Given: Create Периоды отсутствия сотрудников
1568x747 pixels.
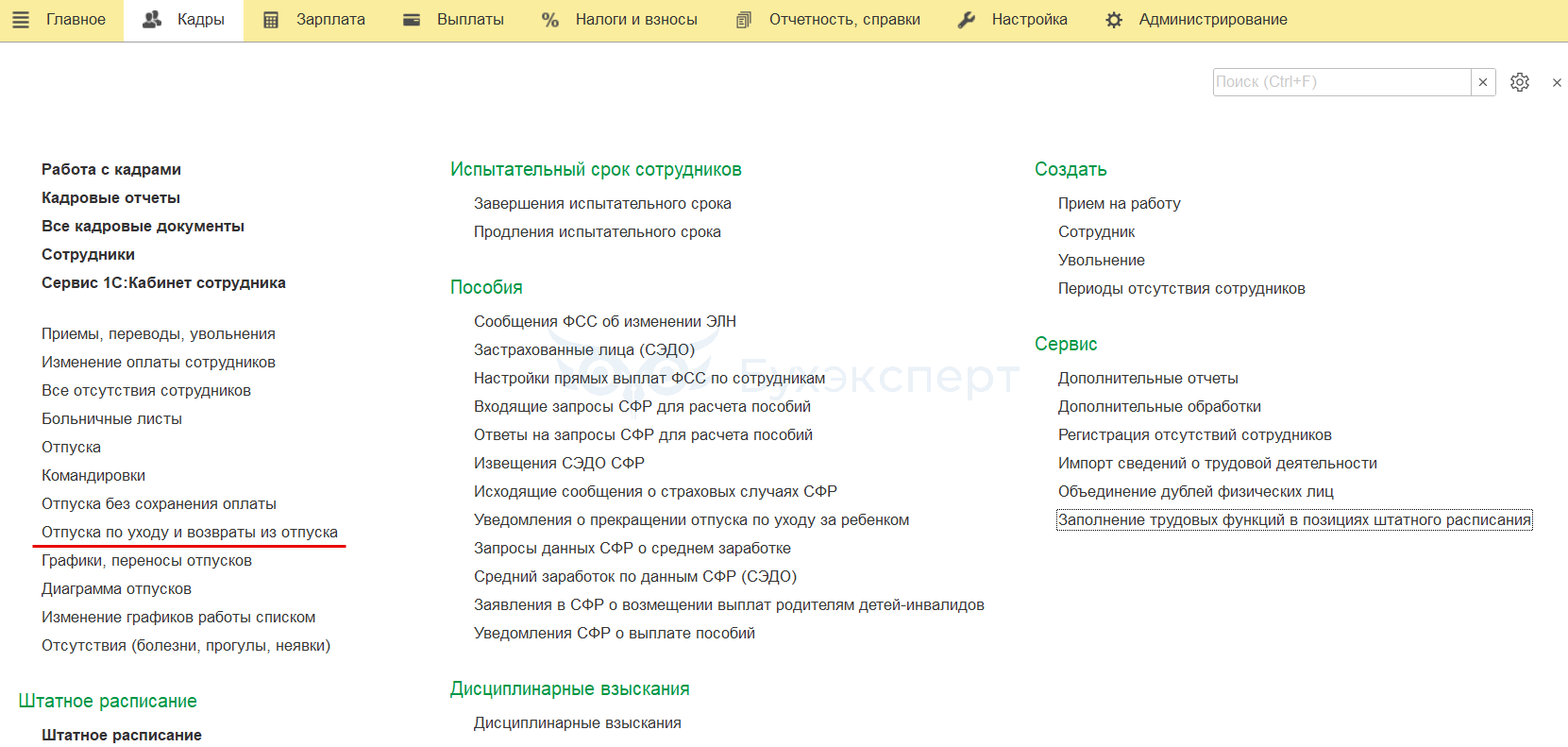Looking at the screenshot, I should (1182, 289).
